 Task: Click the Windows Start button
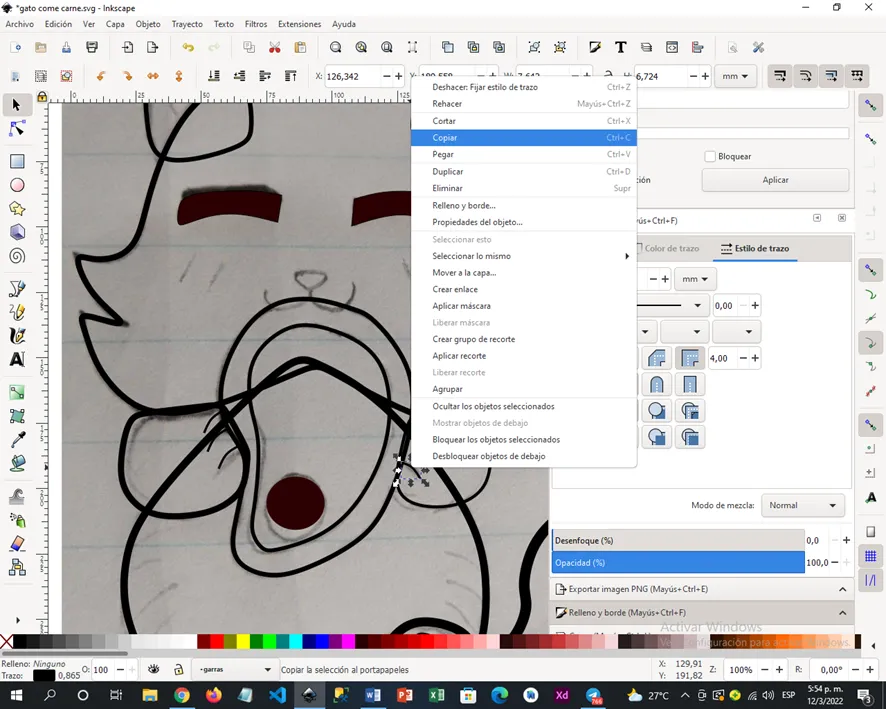16,695
